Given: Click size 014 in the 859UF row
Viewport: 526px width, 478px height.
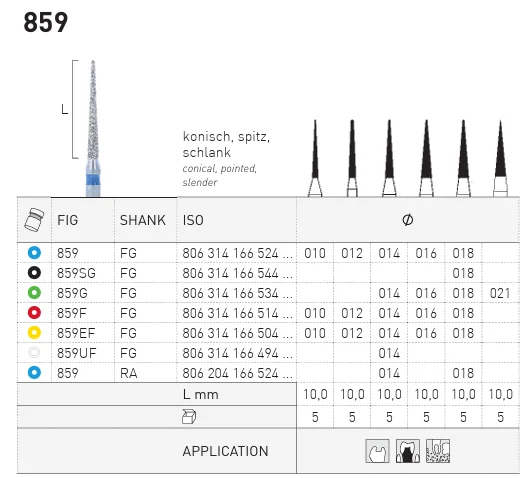Looking at the screenshot, I should click(x=389, y=353).
